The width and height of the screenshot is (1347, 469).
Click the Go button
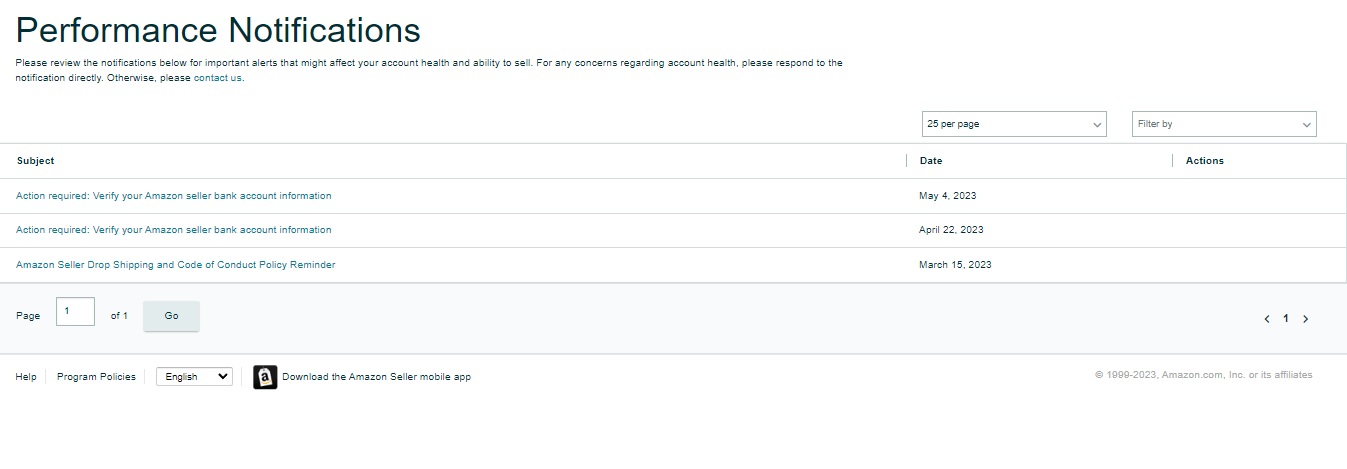(x=171, y=316)
